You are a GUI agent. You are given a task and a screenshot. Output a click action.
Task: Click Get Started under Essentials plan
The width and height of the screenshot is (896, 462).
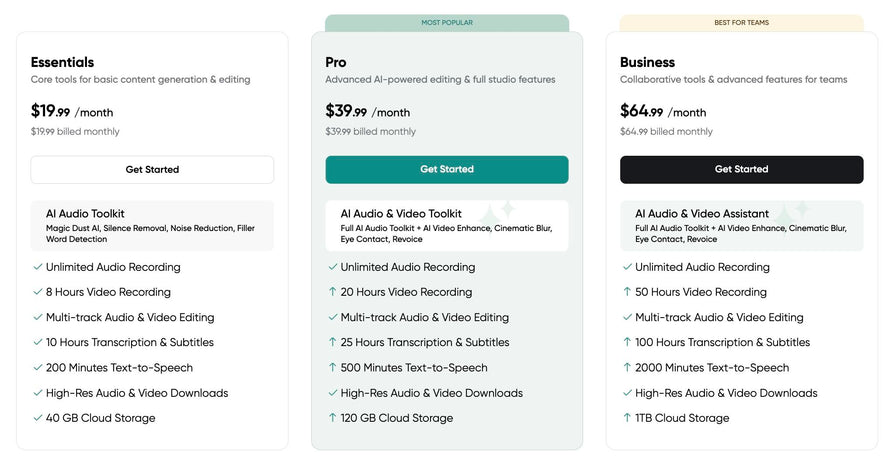152,170
